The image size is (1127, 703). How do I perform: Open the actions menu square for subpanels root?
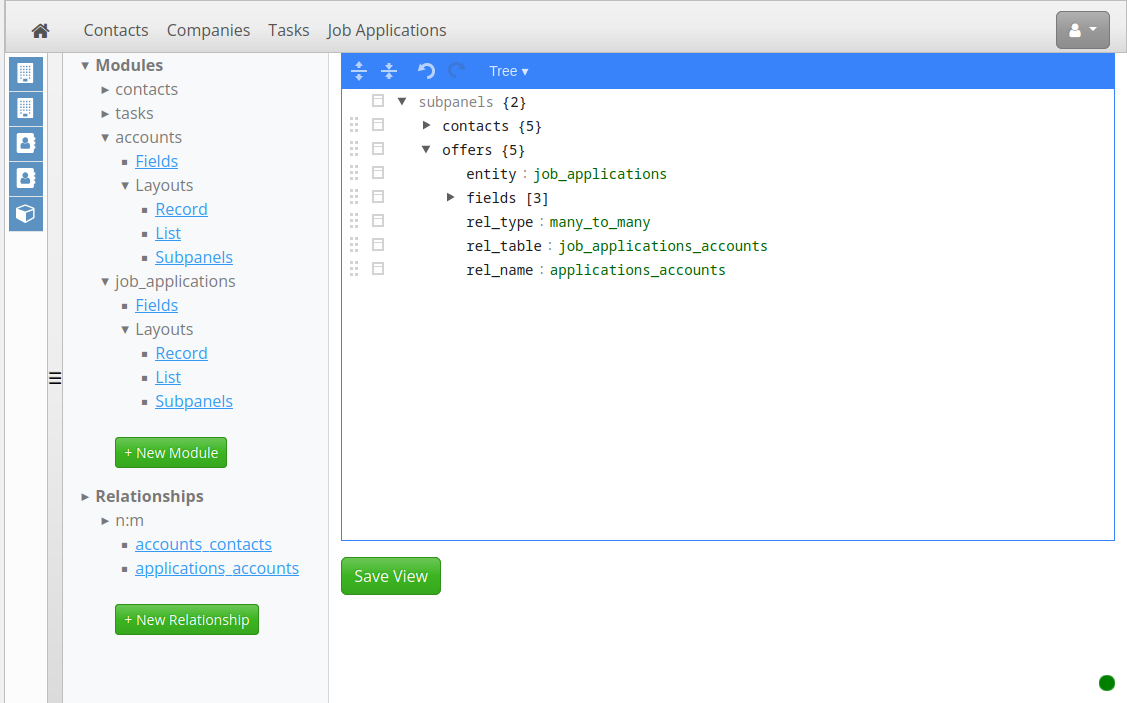(x=378, y=101)
